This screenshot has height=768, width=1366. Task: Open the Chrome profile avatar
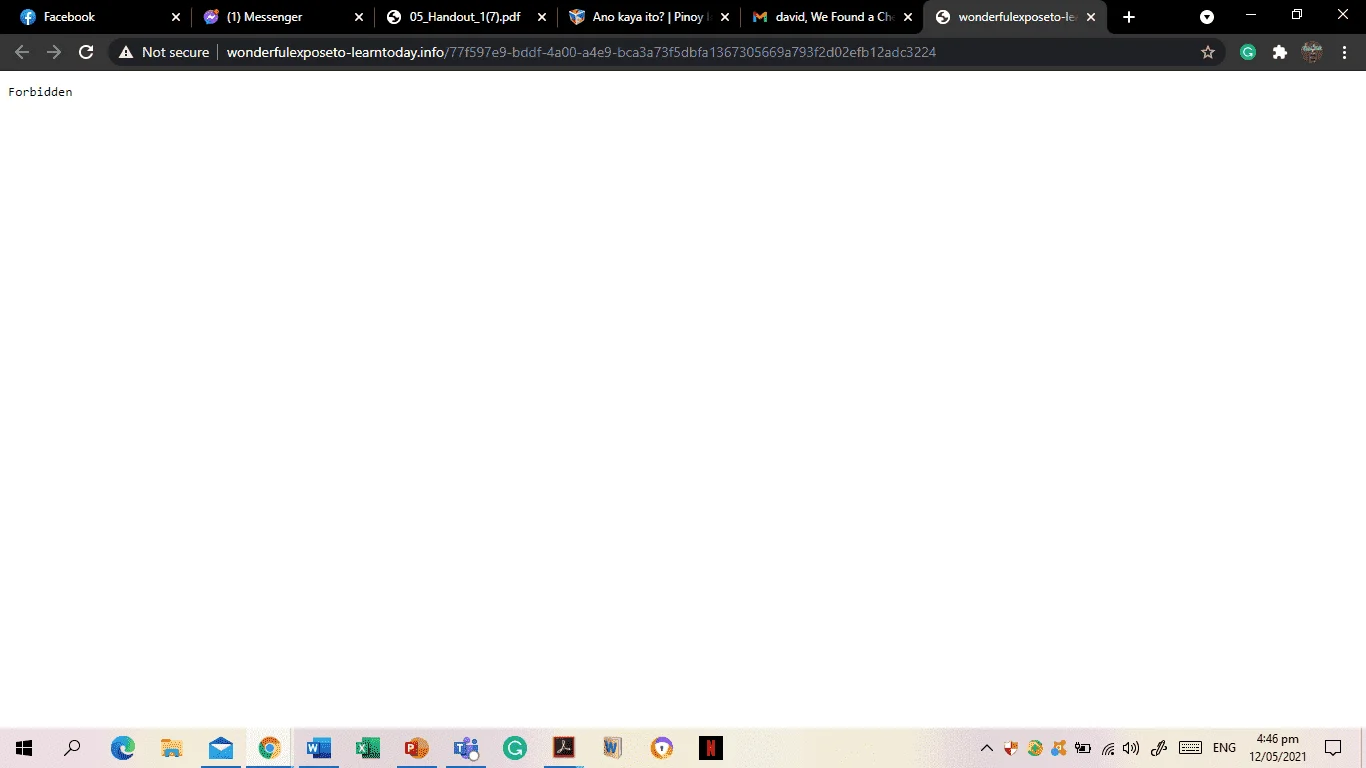pos(1312,52)
